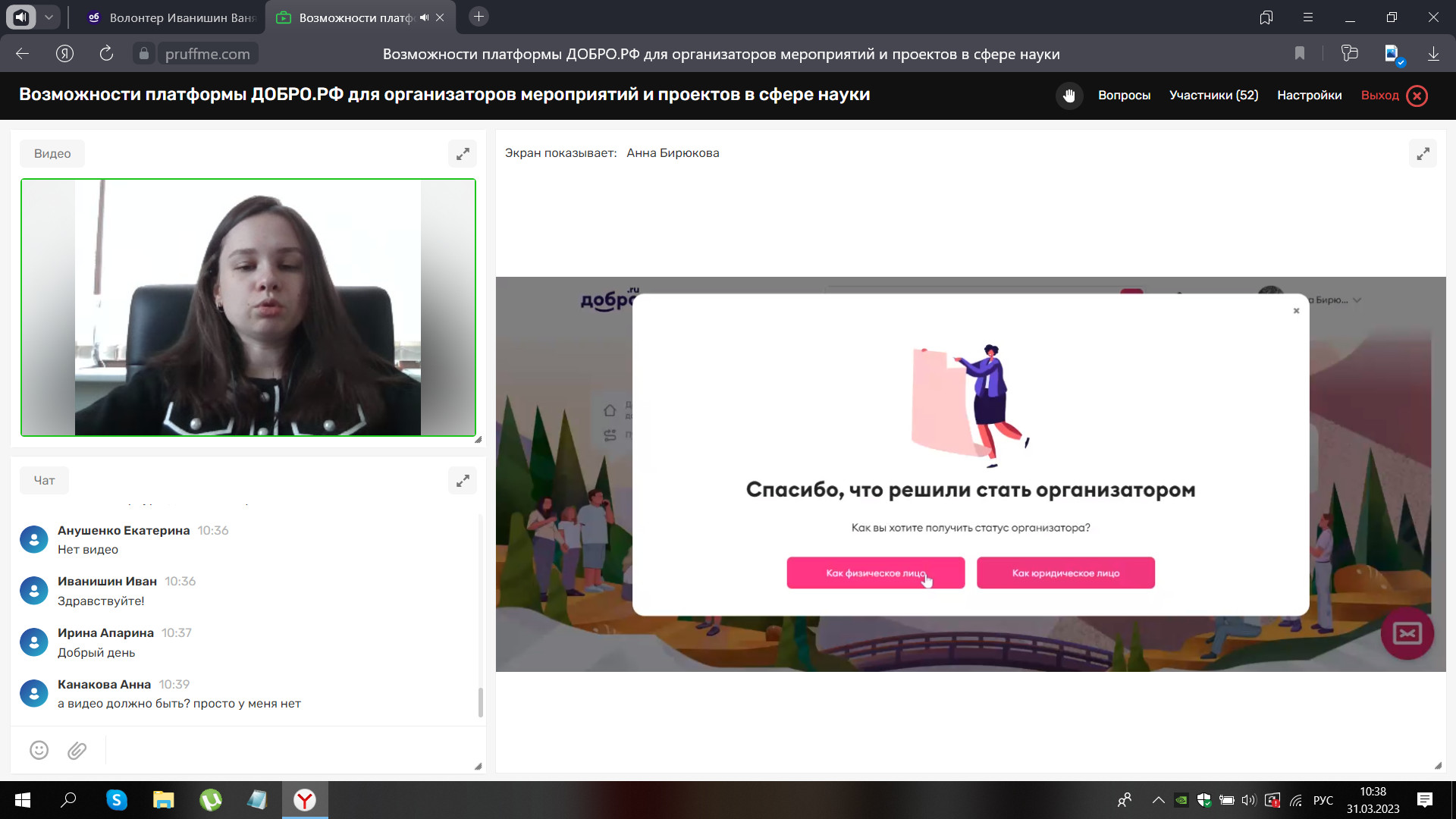Go back with the browser arrow
This screenshot has height=819, width=1456.
pyautogui.click(x=22, y=54)
